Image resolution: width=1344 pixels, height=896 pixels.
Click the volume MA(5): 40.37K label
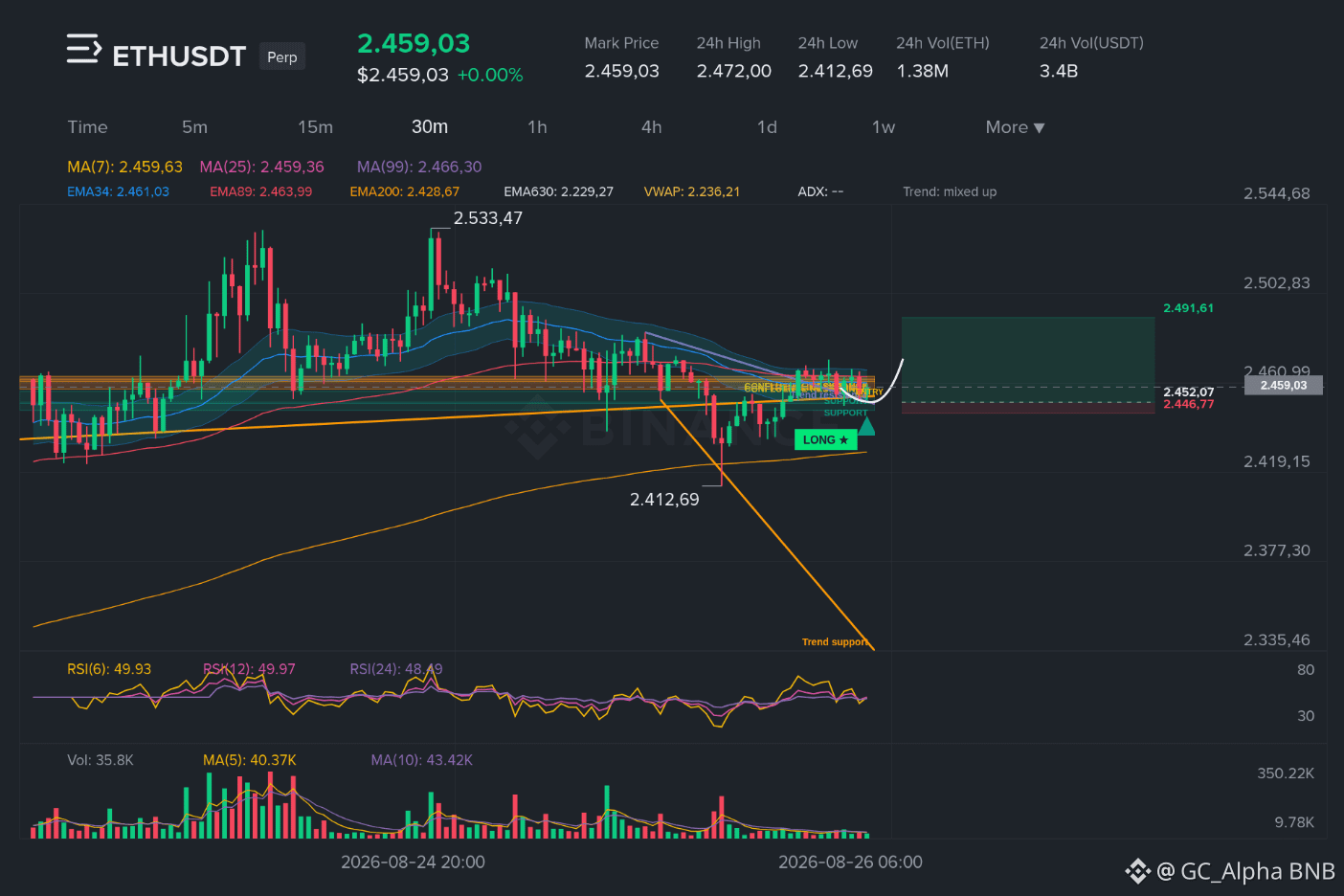[x=250, y=760]
